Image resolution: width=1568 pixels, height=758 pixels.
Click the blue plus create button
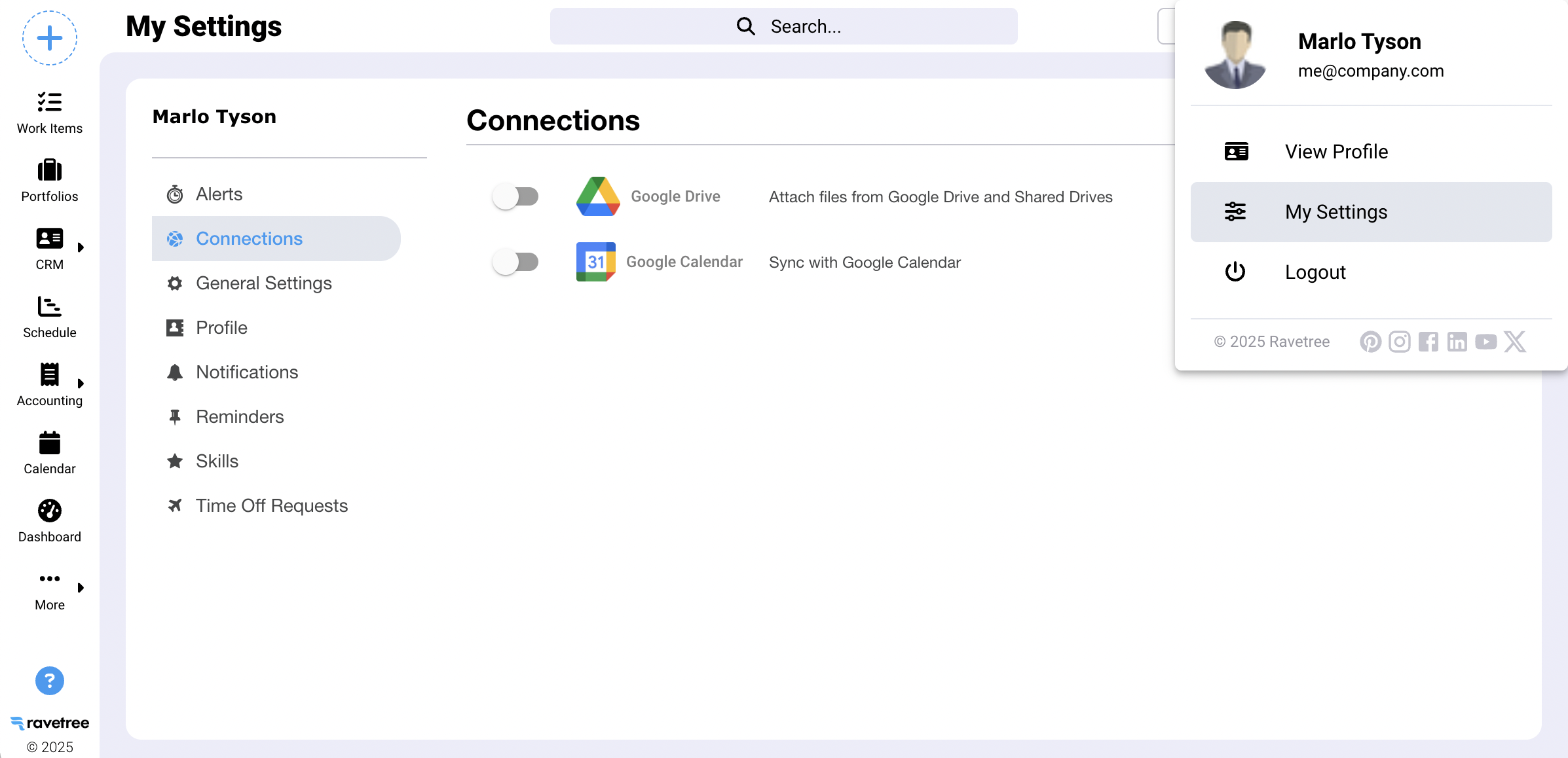click(50, 38)
